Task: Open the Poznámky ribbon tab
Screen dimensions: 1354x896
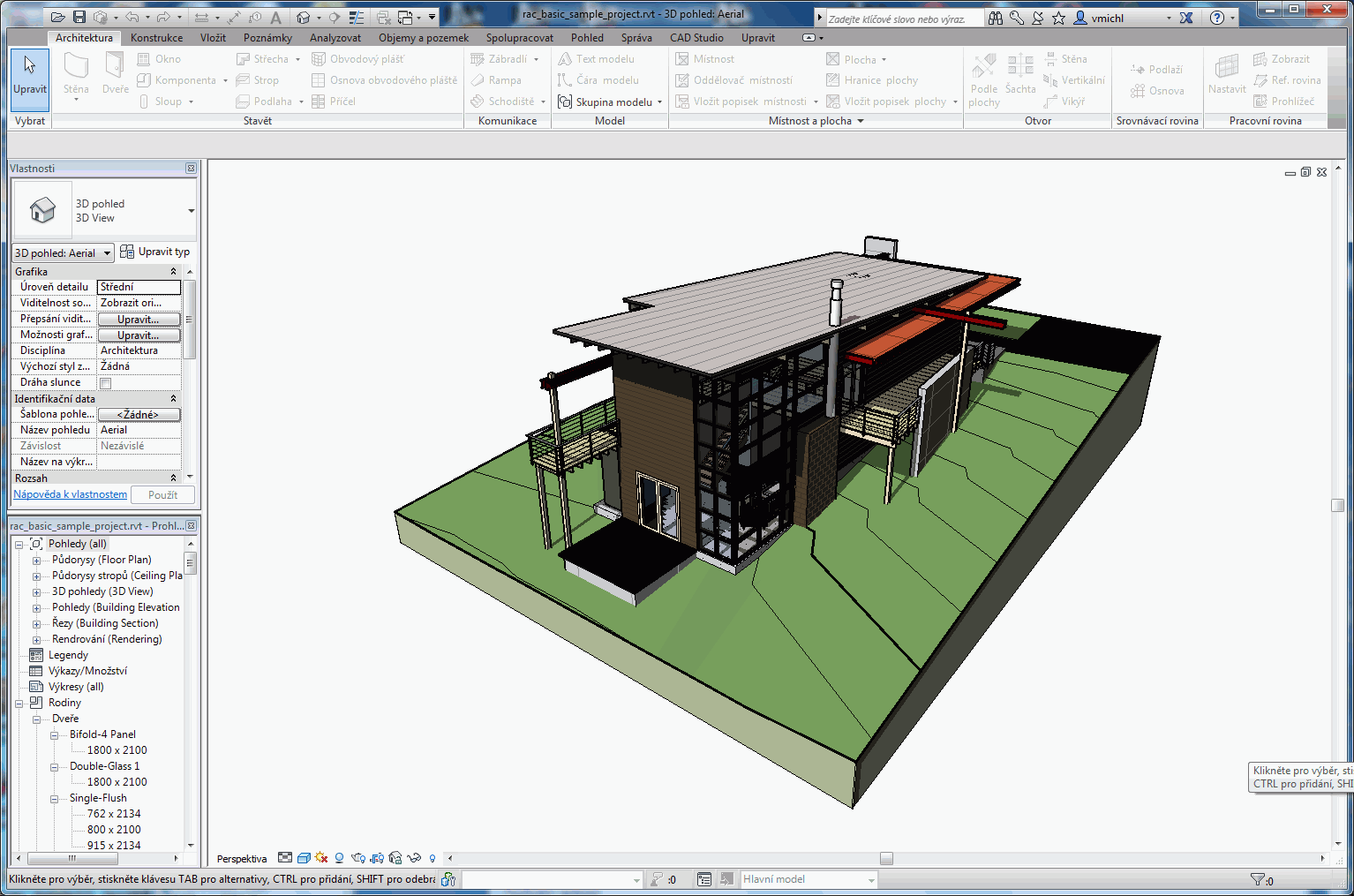Action: pyautogui.click(x=267, y=38)
